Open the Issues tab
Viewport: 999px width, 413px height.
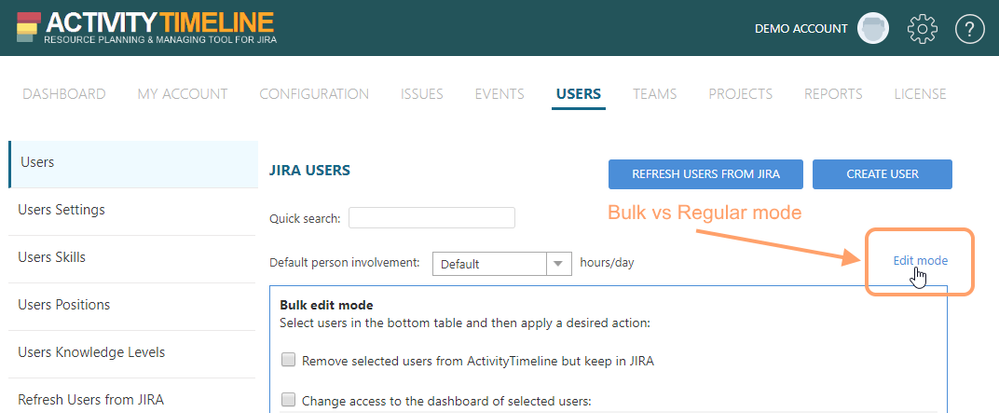pyautogui.click(x=422, y=94)
